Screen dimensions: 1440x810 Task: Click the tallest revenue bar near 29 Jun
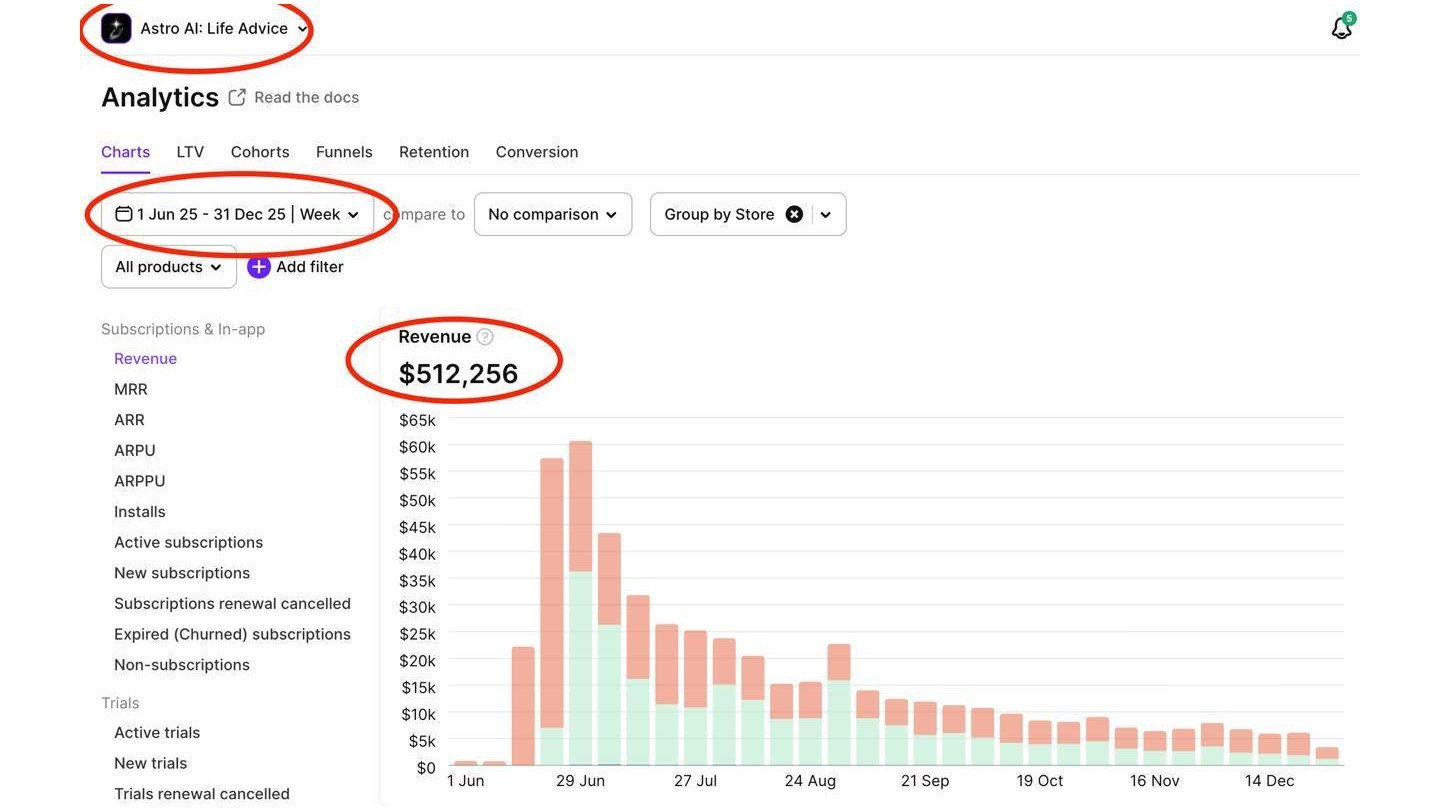click(x=580, y=603)
